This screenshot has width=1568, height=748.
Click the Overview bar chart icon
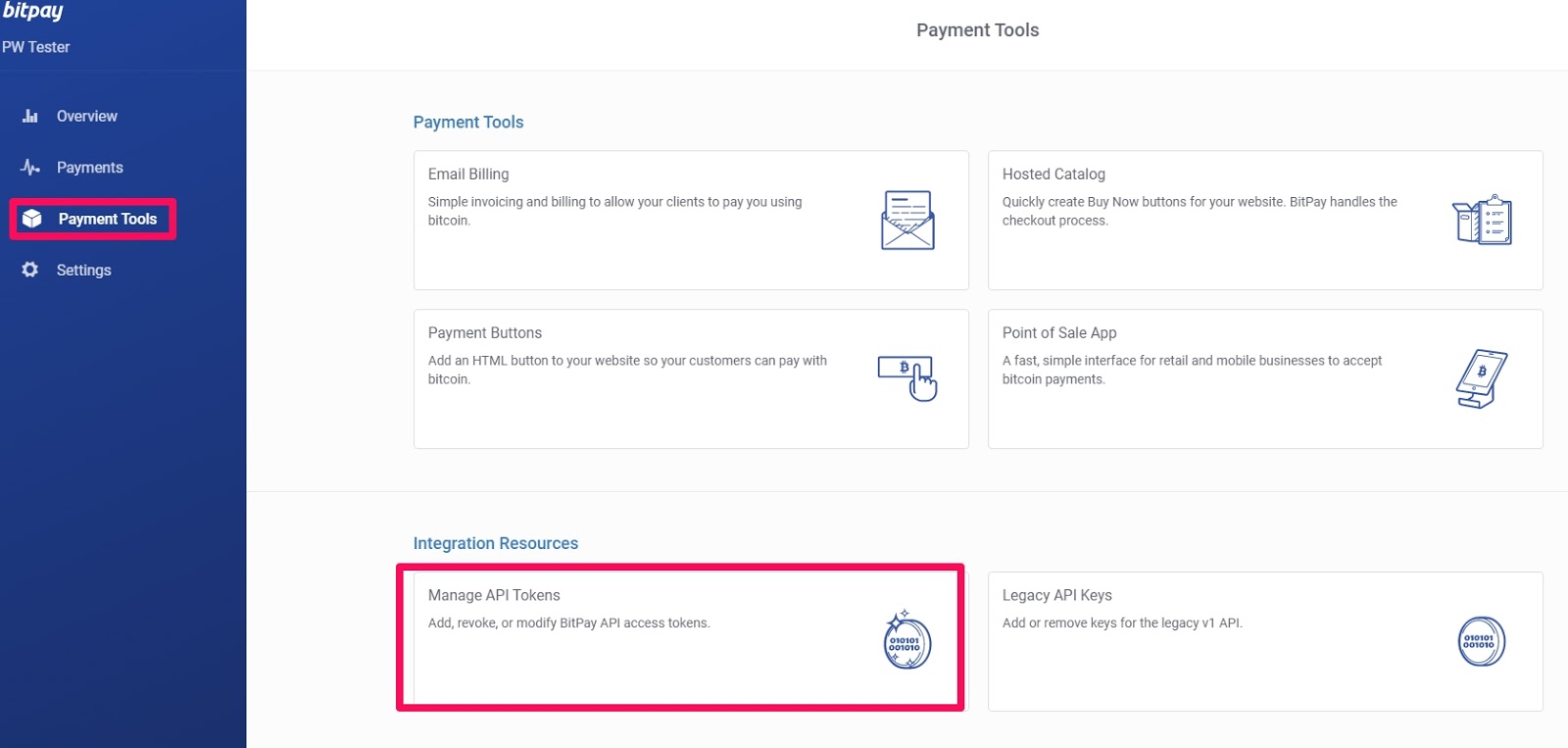(30, 116)
